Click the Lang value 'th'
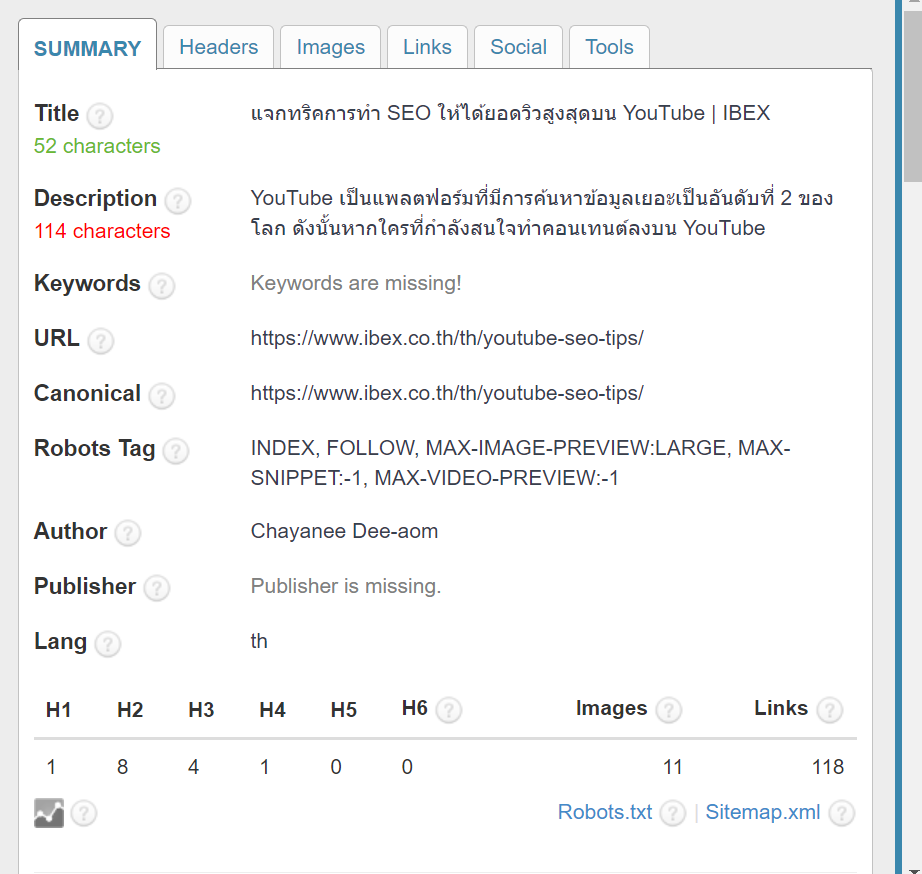The height and width of the screenshot is (874, 922). pyautogui.click(x=259, y=641)
